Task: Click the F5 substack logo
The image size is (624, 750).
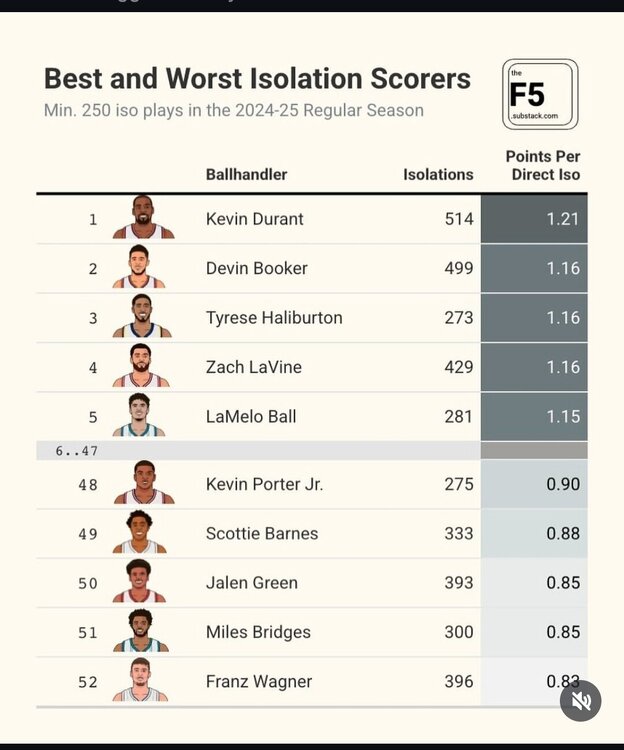Action: 540,94
